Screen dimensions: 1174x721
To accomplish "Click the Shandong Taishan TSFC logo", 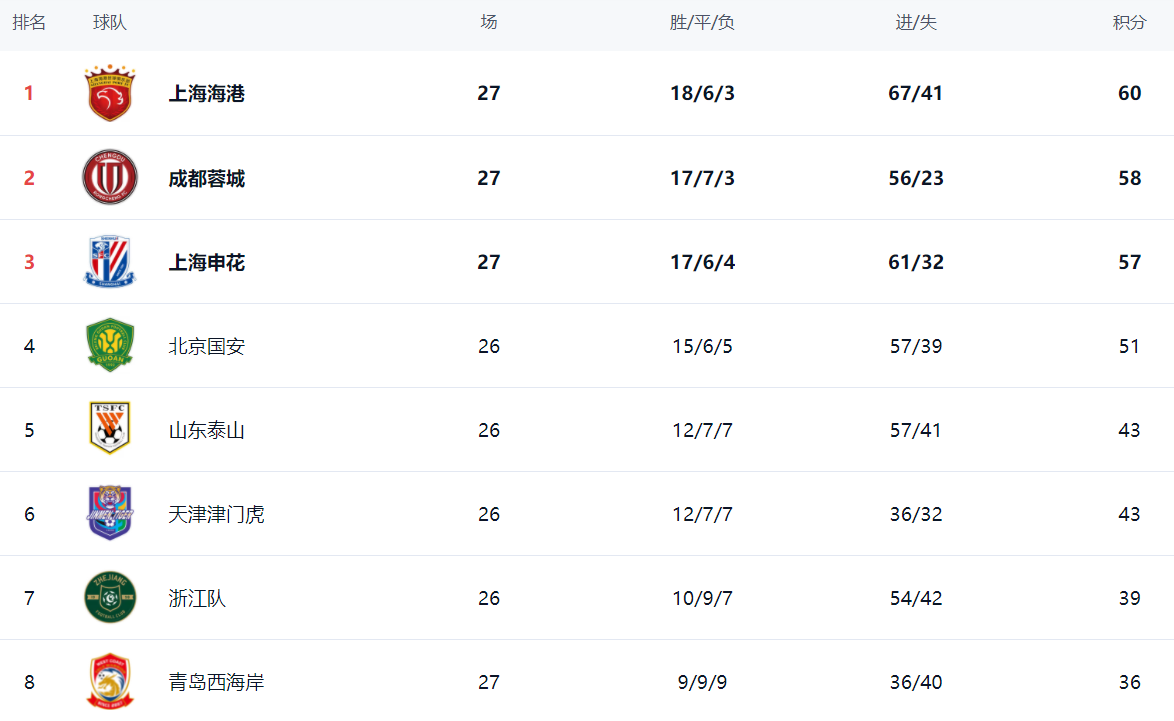I will click(109, 430).
